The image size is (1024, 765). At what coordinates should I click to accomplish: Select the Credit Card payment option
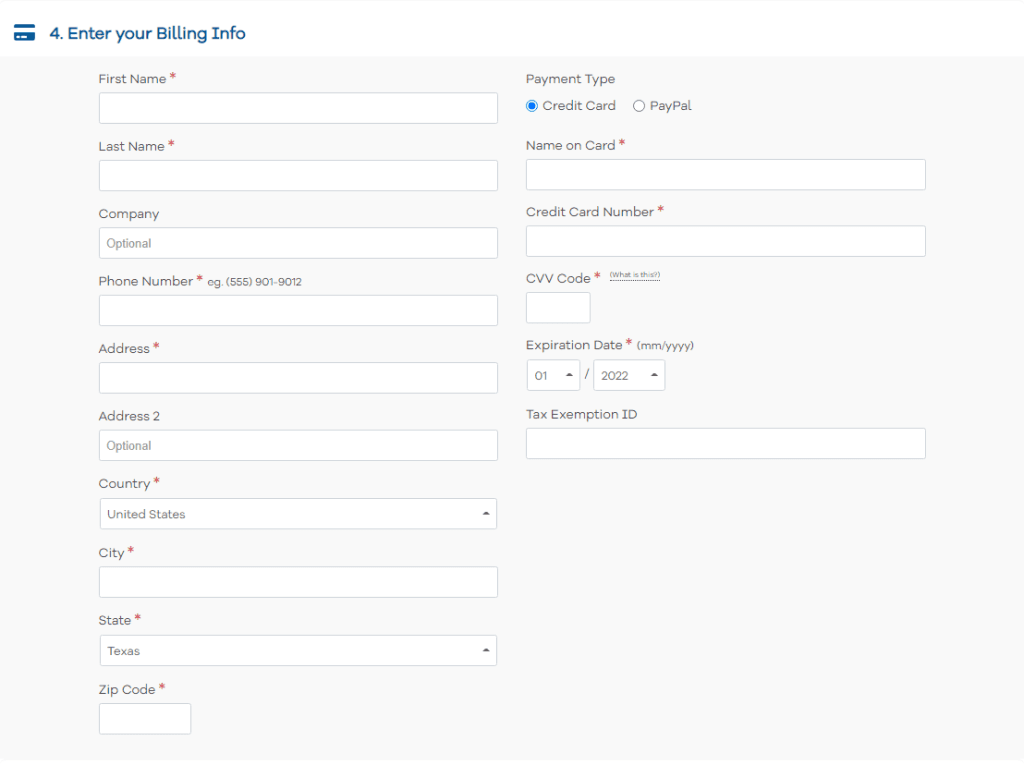click(x=531, y=105)
